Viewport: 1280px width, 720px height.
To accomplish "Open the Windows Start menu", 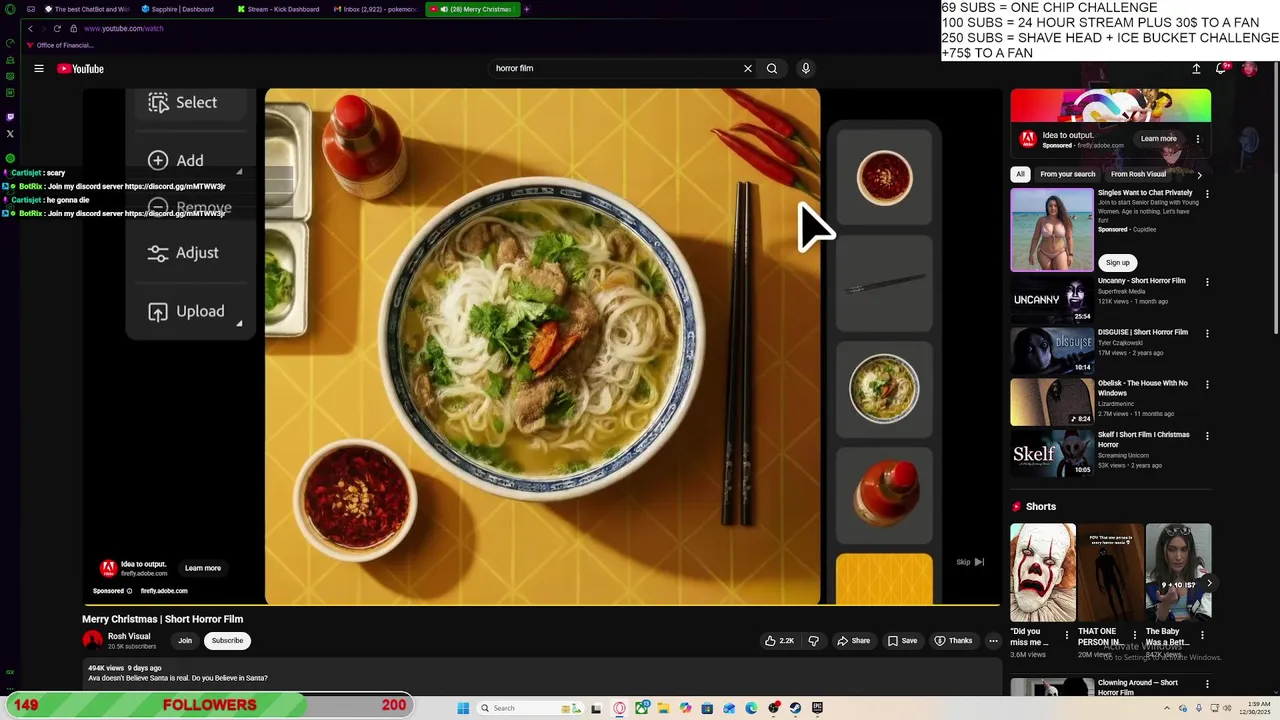I will click(463, 708).
